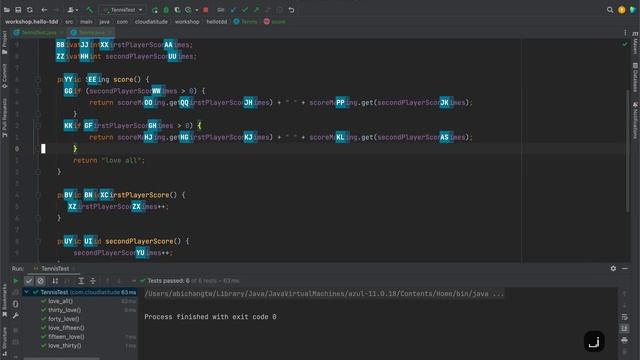
Task: Fold the score() method gutter marker
Action: tap(38, 80)
